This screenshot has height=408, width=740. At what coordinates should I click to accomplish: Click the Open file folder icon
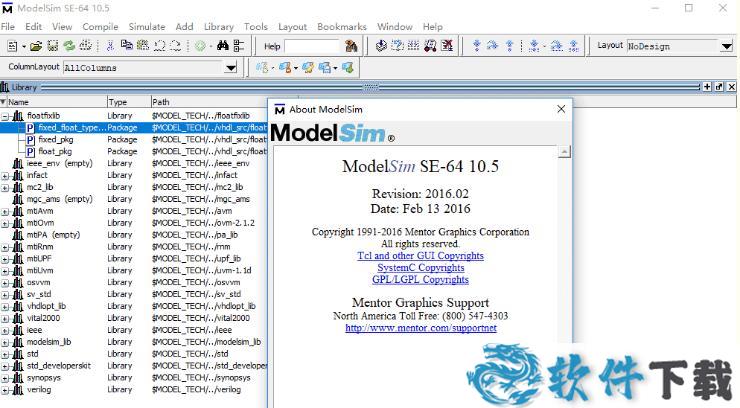pos(37,46)
